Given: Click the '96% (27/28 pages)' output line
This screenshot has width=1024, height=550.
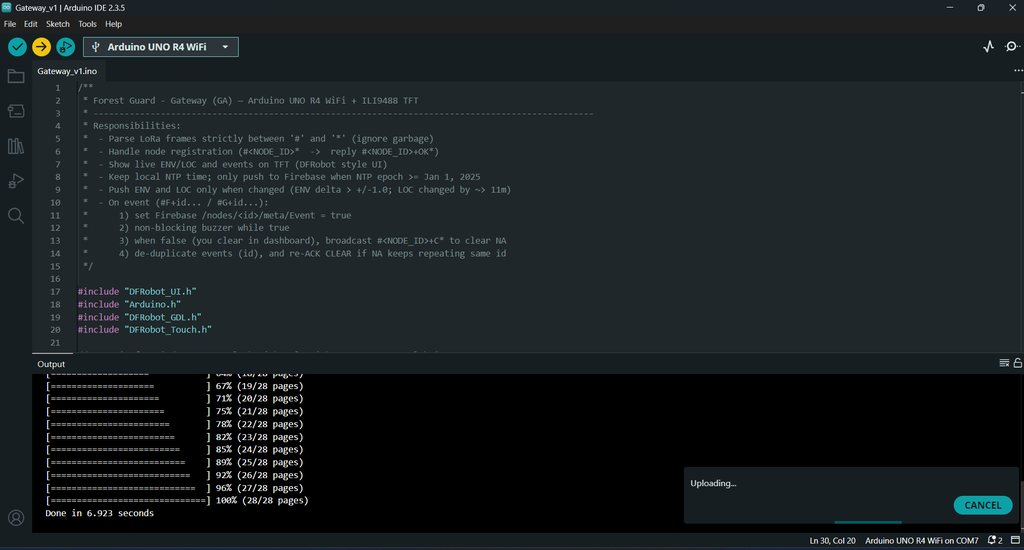Looking at the screenshot, I should (x=174, y=488).
